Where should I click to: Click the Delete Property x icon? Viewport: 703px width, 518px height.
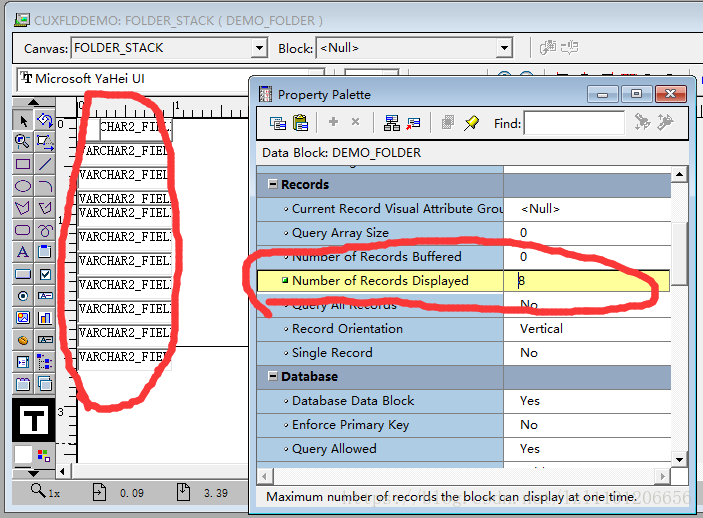[356, 122]
